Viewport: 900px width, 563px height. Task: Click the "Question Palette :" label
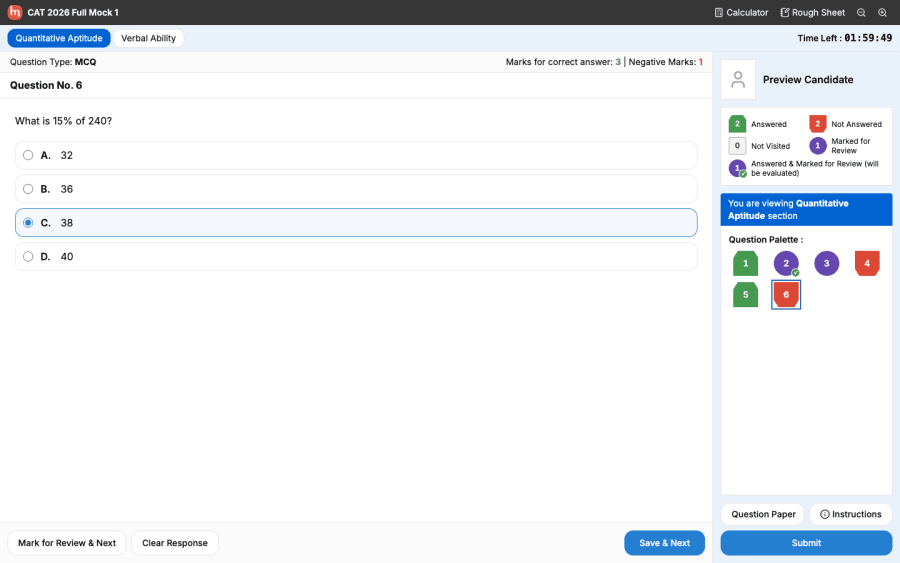[766, 240]
